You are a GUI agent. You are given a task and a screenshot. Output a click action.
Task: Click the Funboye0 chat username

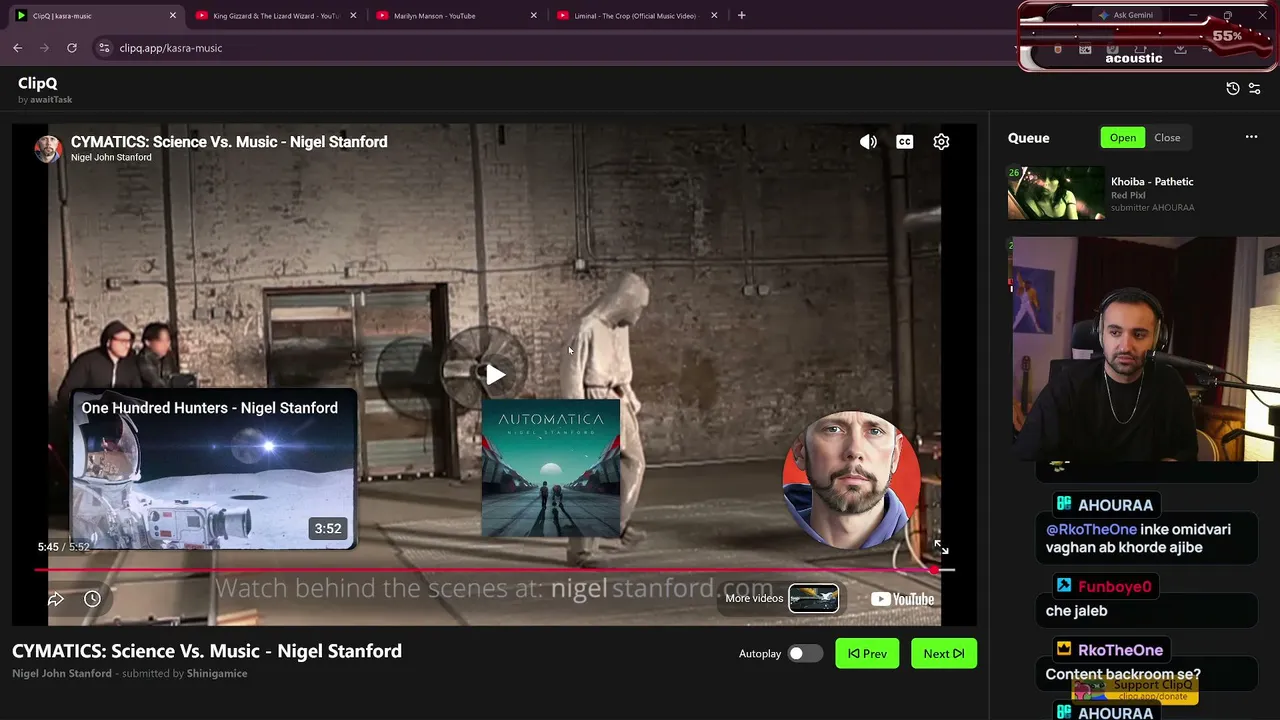[x=1114, y=587]
